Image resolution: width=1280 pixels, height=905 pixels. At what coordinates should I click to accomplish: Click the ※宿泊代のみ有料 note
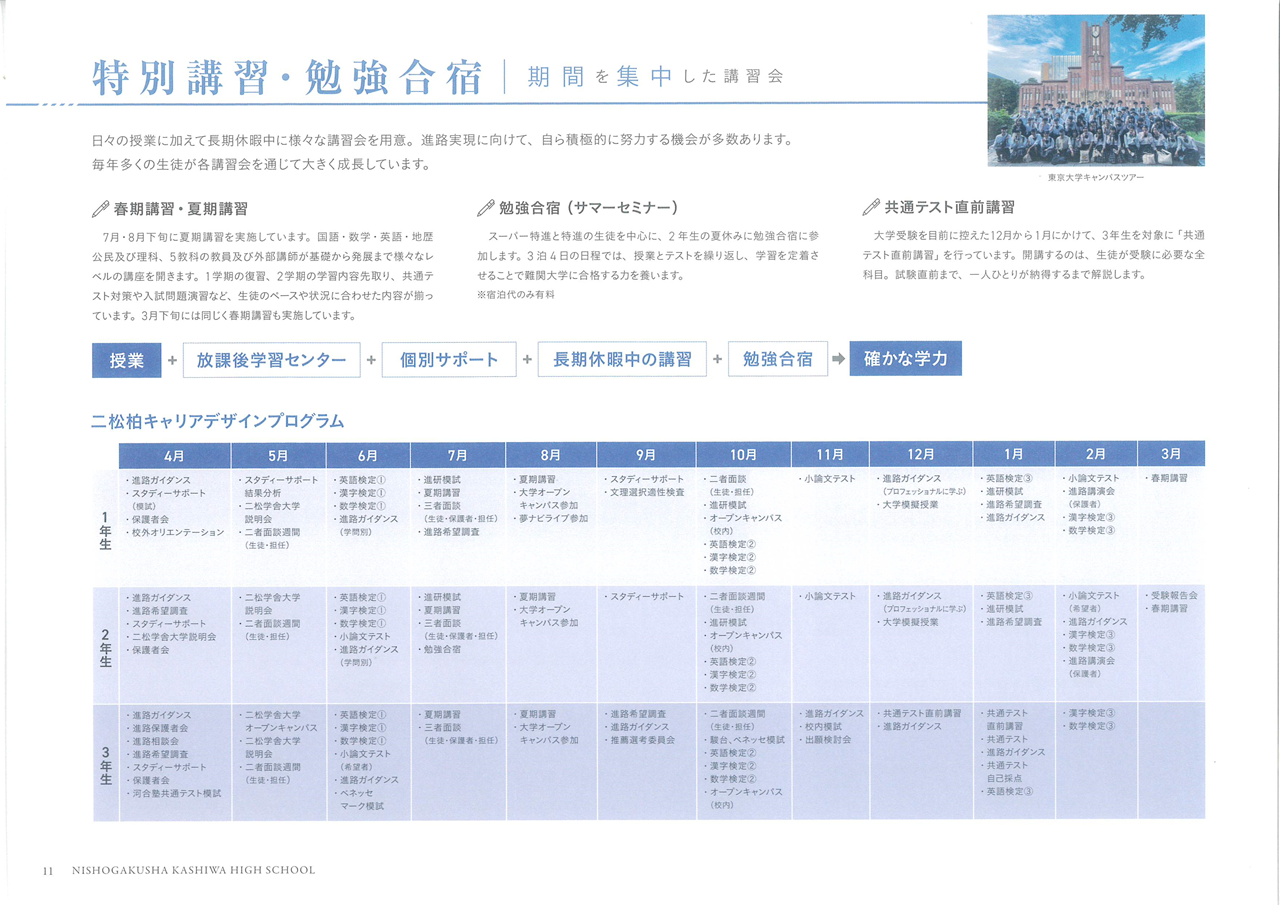pos(516,295)
